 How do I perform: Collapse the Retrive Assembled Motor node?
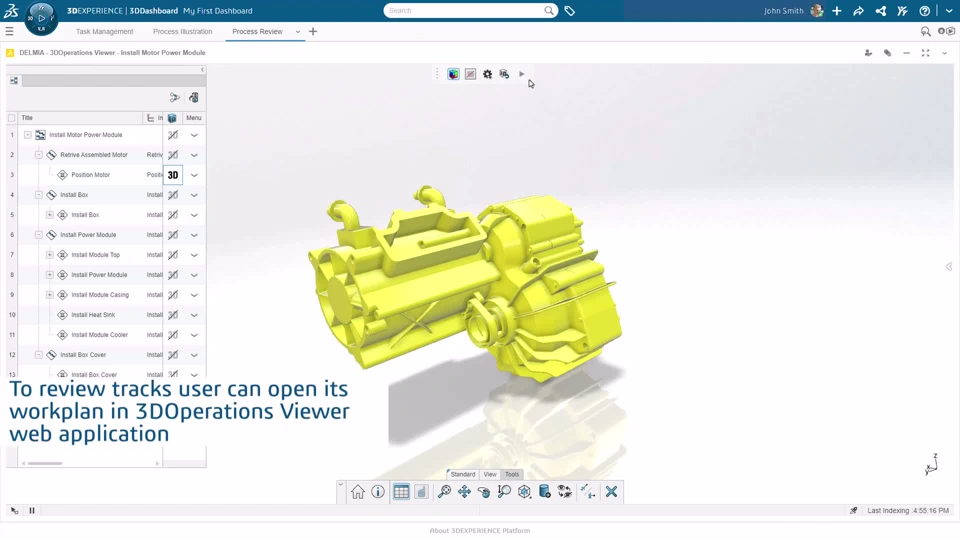pyautogui.click(x=39, y=155)
